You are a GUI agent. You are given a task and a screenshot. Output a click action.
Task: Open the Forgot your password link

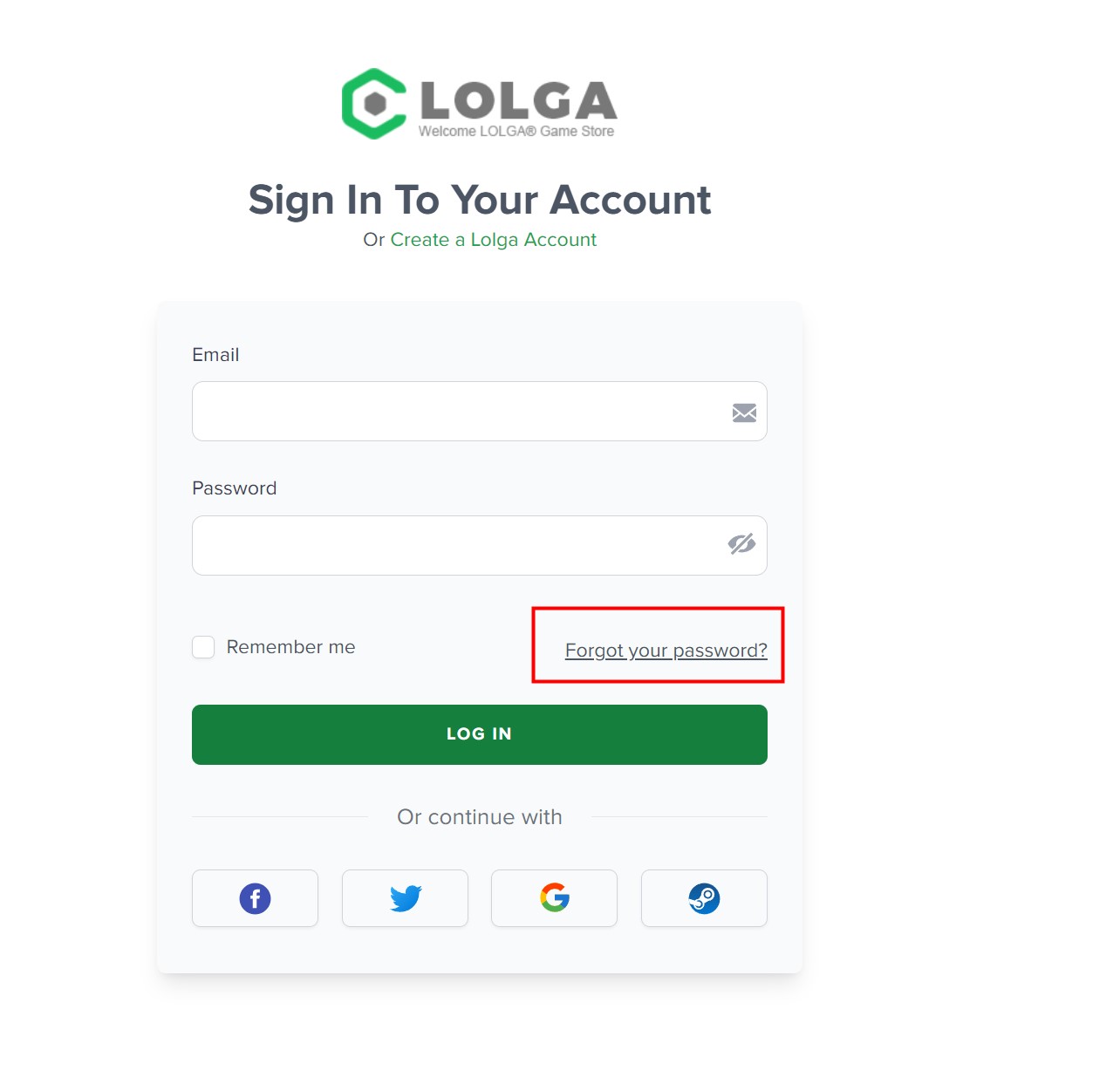[666, 651]
